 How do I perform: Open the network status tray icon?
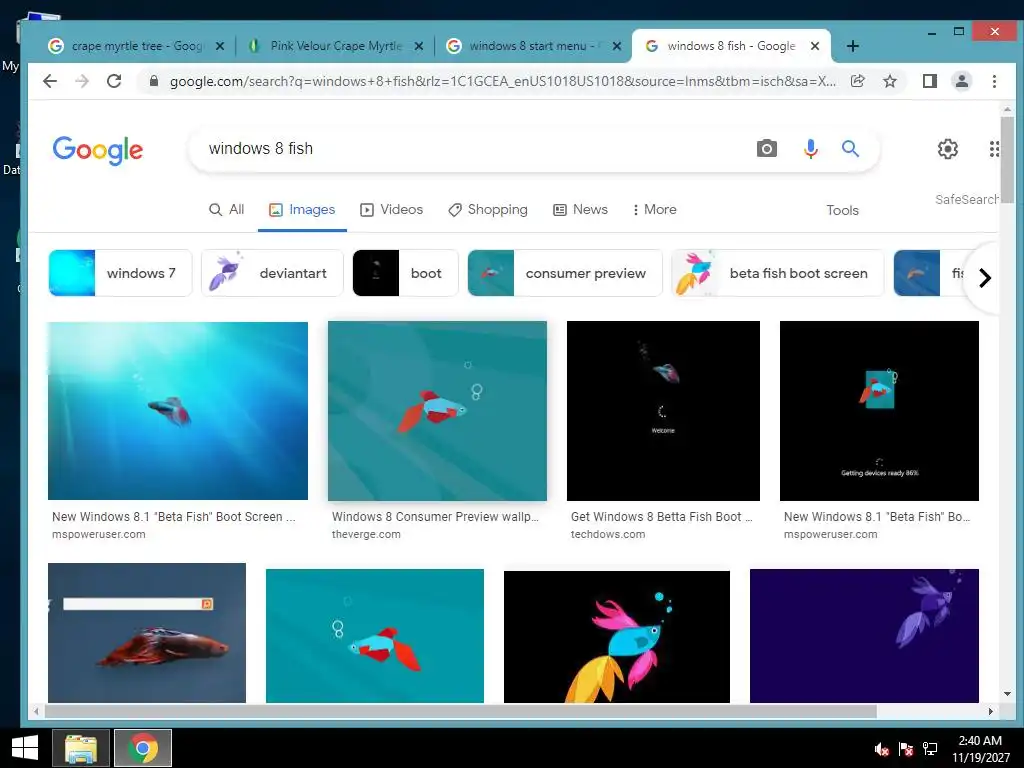[x=930, y=749]
